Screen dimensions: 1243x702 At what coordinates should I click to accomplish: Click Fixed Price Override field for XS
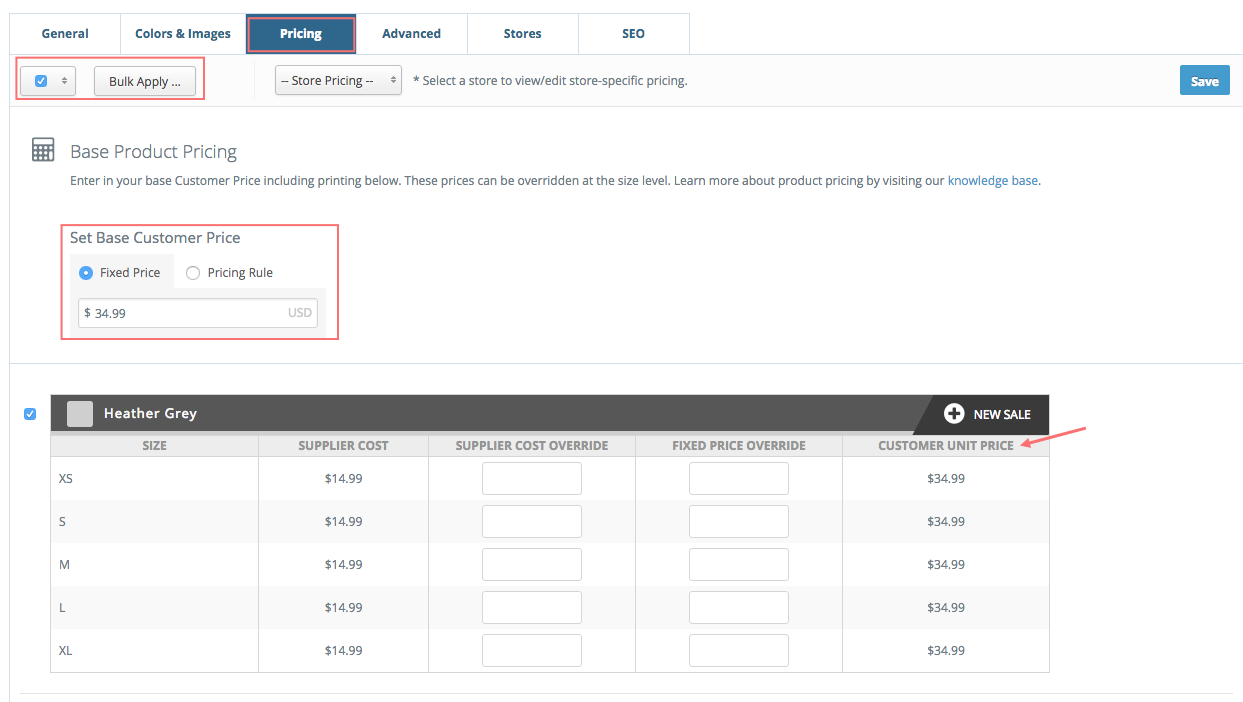point(739,478)
